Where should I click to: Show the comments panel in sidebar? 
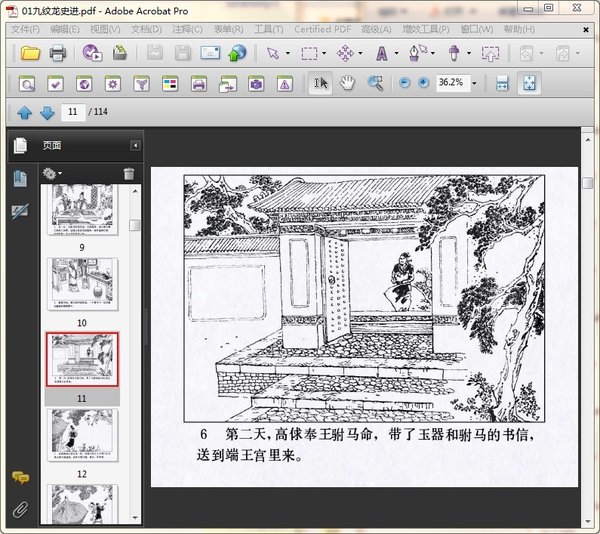(x=20, y=477)
